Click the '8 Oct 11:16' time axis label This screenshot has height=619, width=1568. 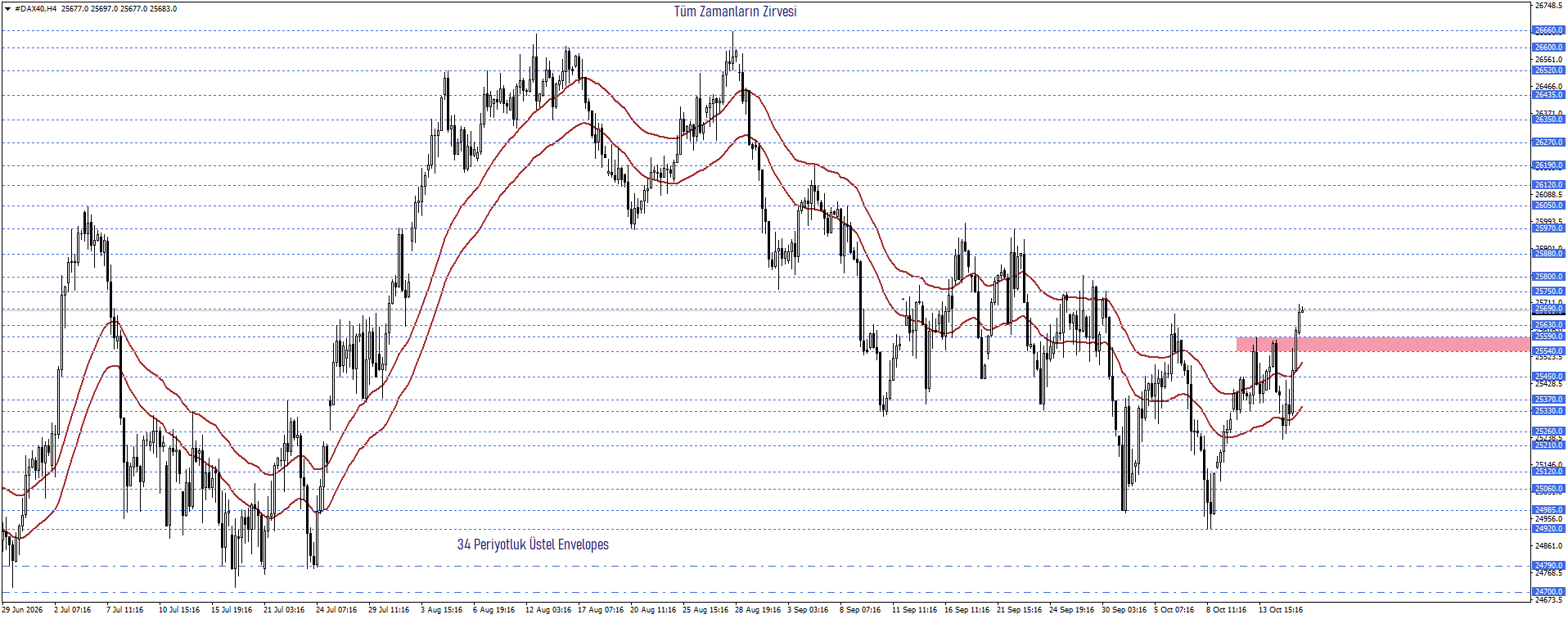click(x=1226, y=610)
